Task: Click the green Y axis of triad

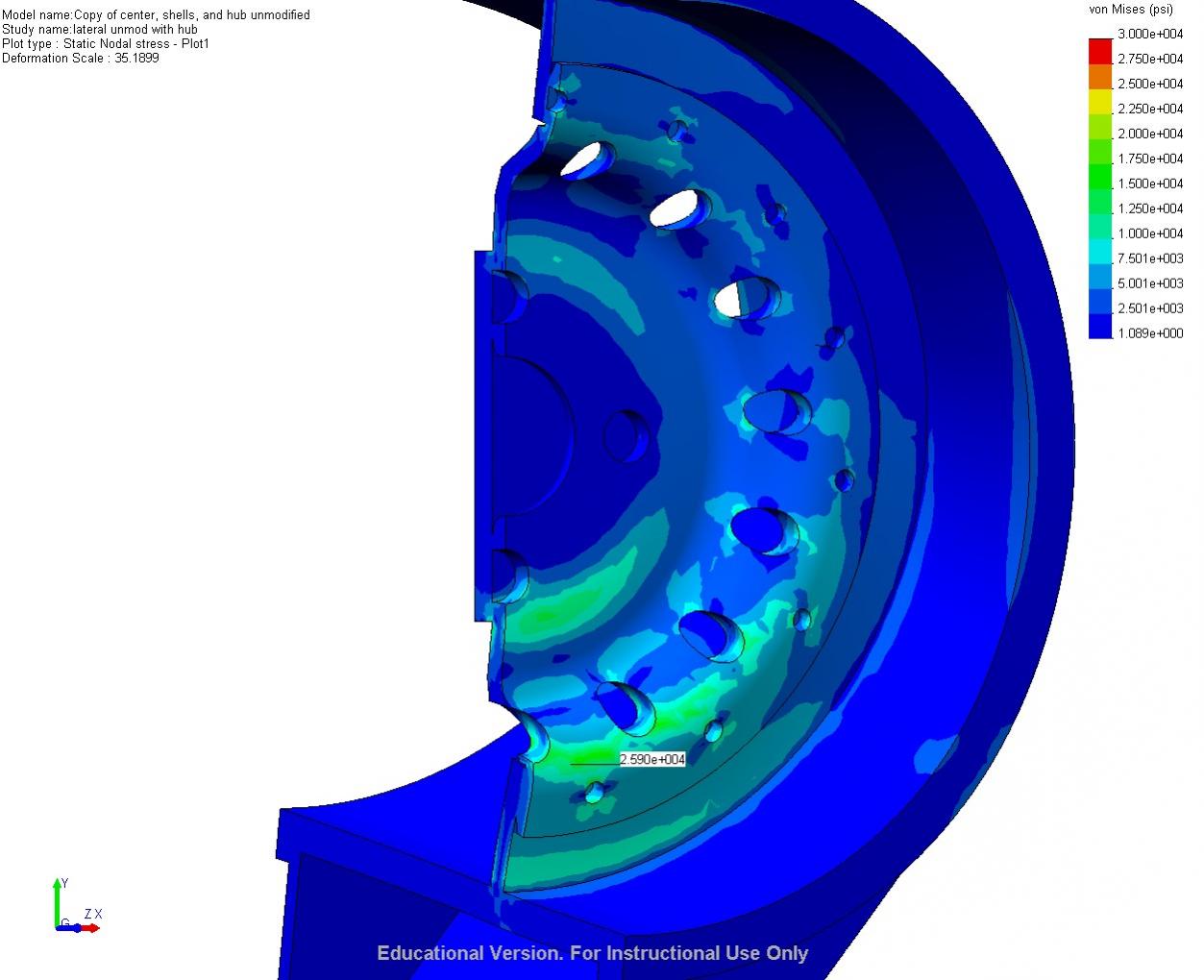Action: [57, 901]
